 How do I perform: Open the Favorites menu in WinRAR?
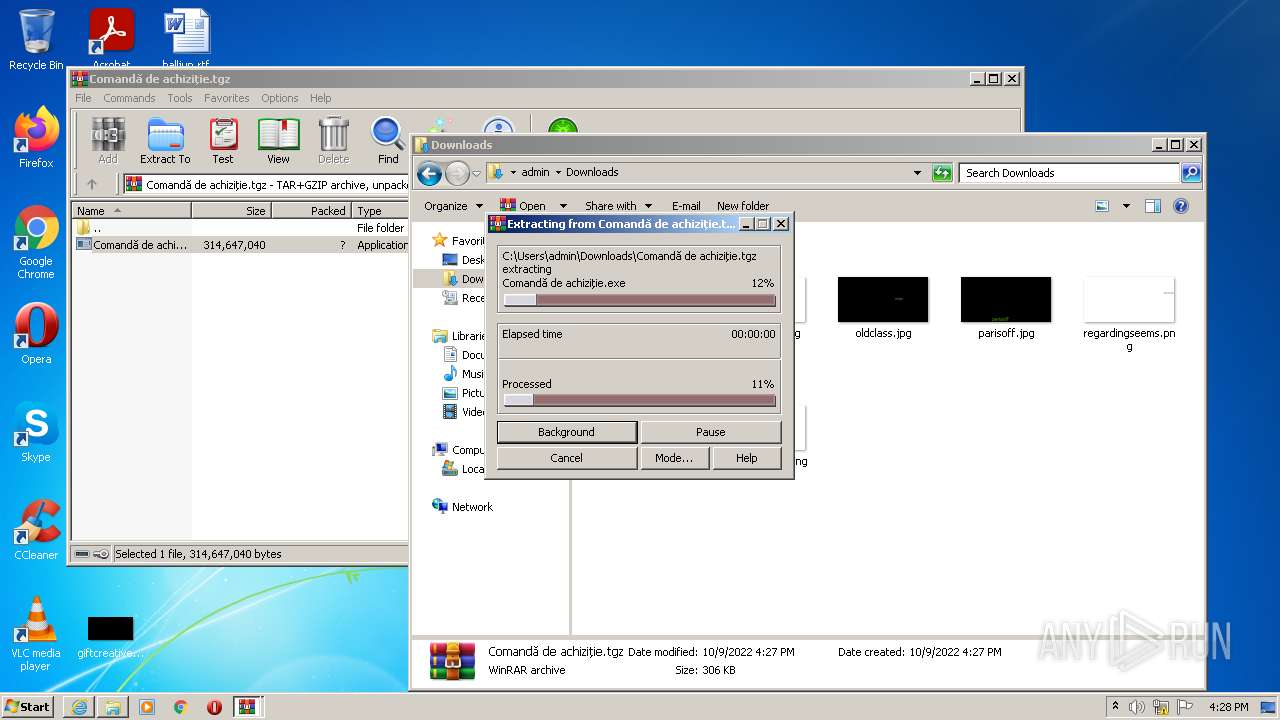pyautogui.click(x=227, y=98)
